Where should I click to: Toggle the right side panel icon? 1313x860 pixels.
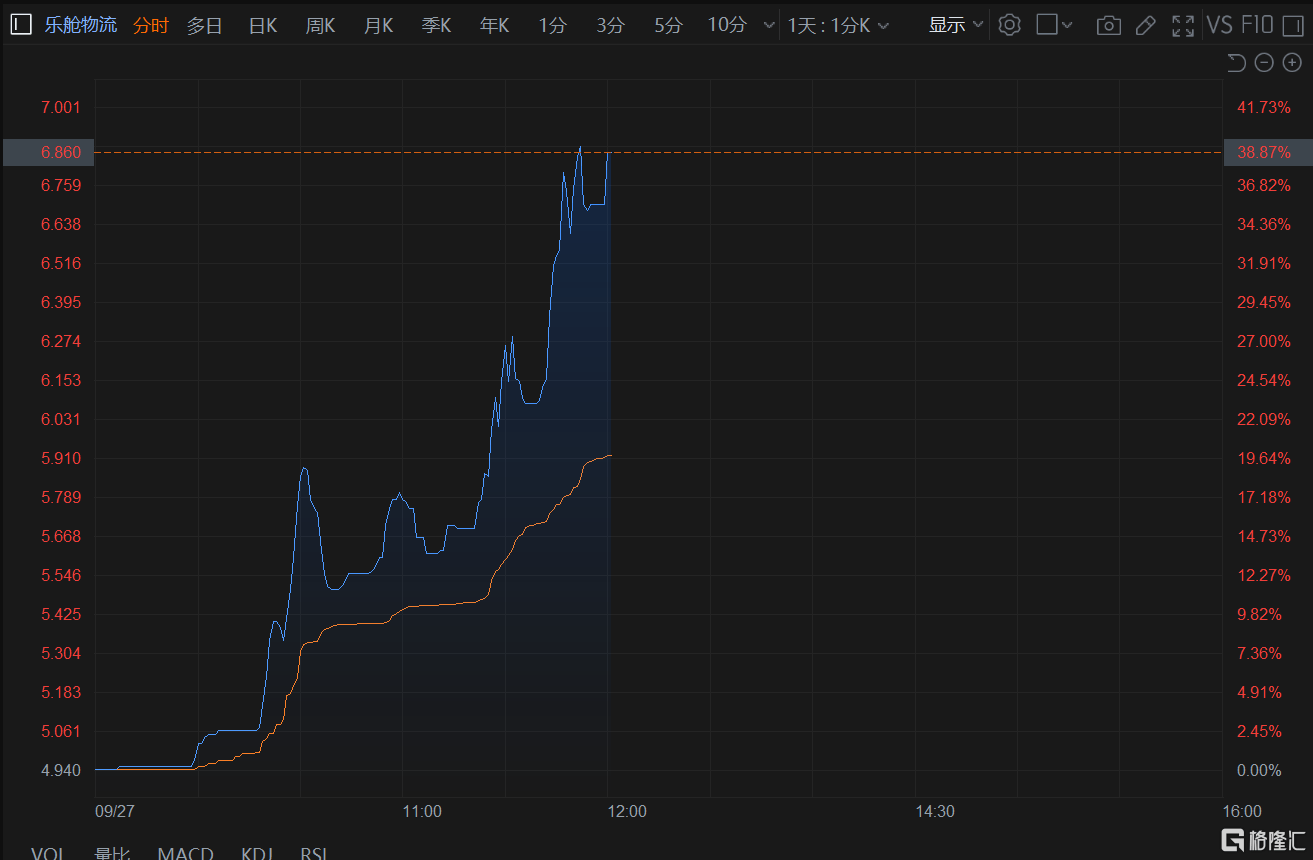[x=1292, y=25]
